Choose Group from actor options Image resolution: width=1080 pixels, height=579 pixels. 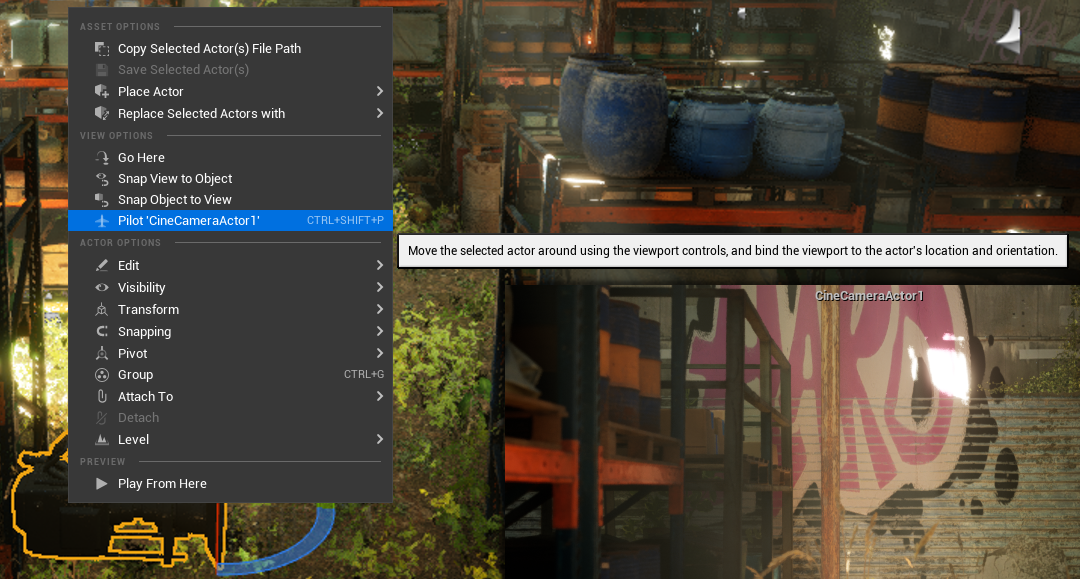pyautogui.click(x=230, y=375)
